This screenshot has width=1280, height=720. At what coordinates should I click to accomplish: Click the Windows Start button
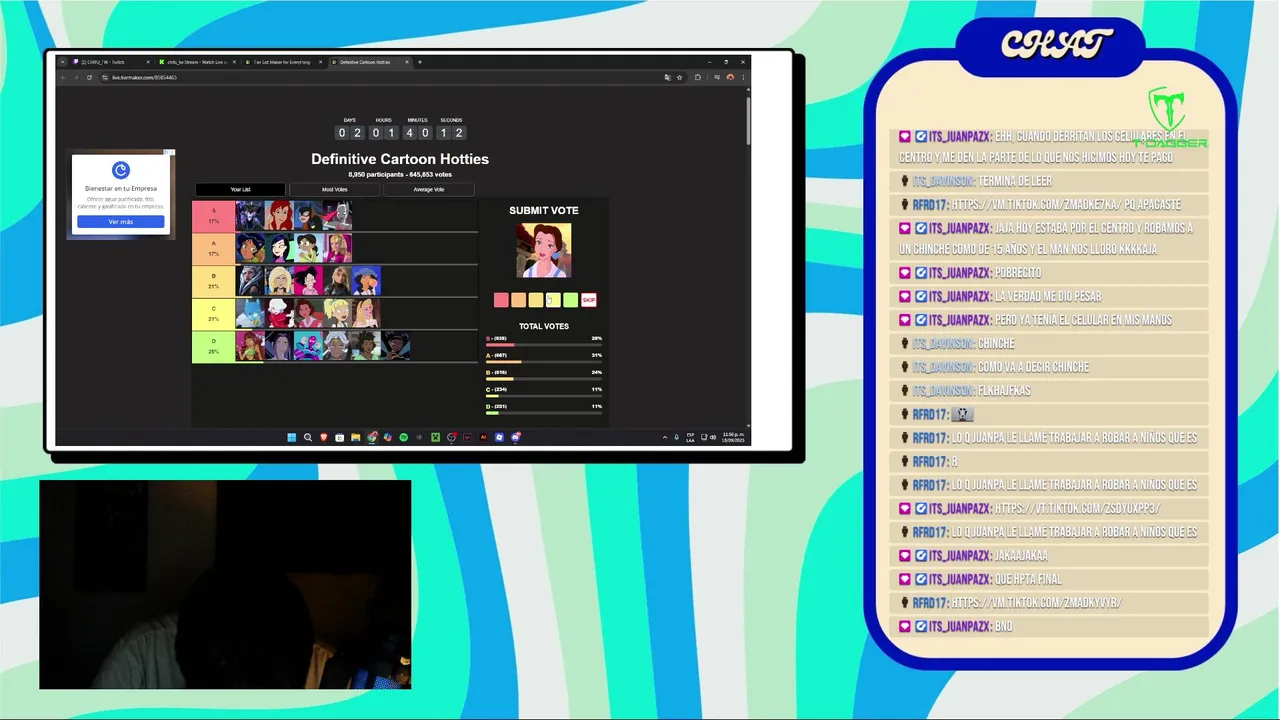292,437
